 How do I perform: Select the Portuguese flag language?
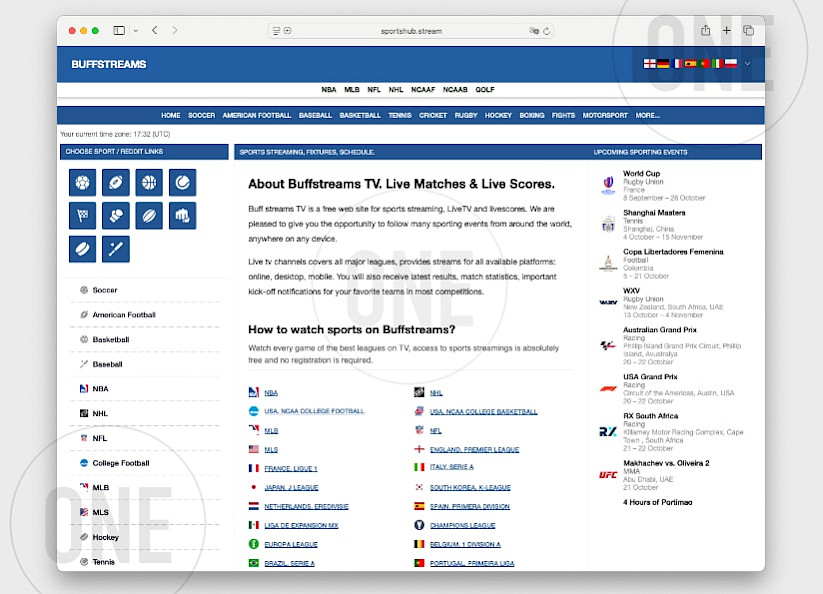(704, 63)
